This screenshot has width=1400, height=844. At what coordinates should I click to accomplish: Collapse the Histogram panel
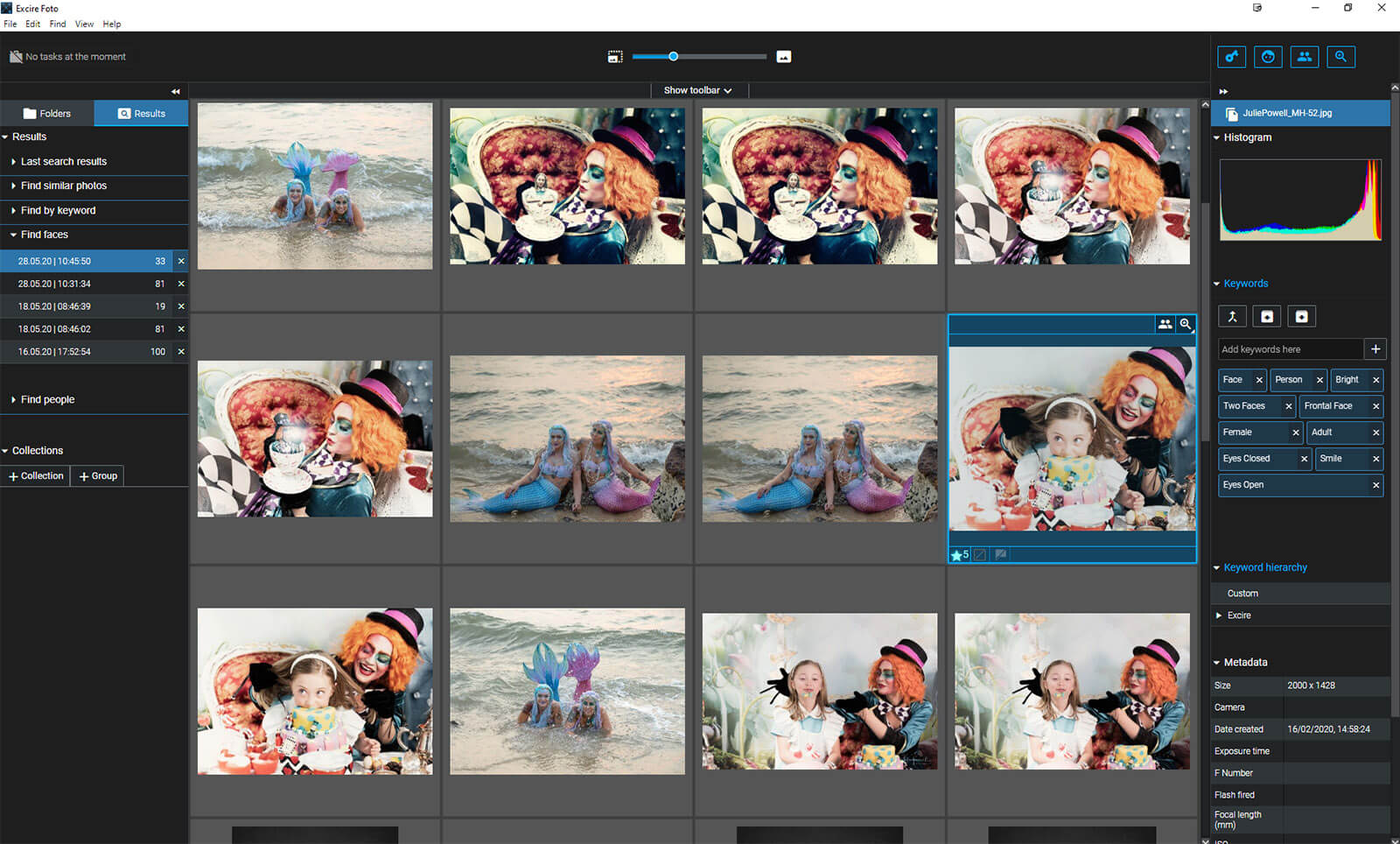pos(1216,137)
